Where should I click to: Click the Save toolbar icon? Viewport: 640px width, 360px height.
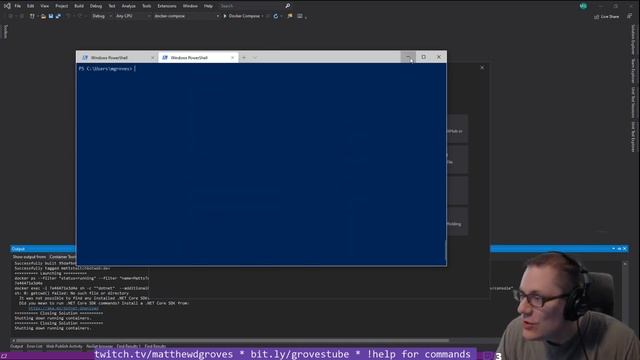[51, 16]
